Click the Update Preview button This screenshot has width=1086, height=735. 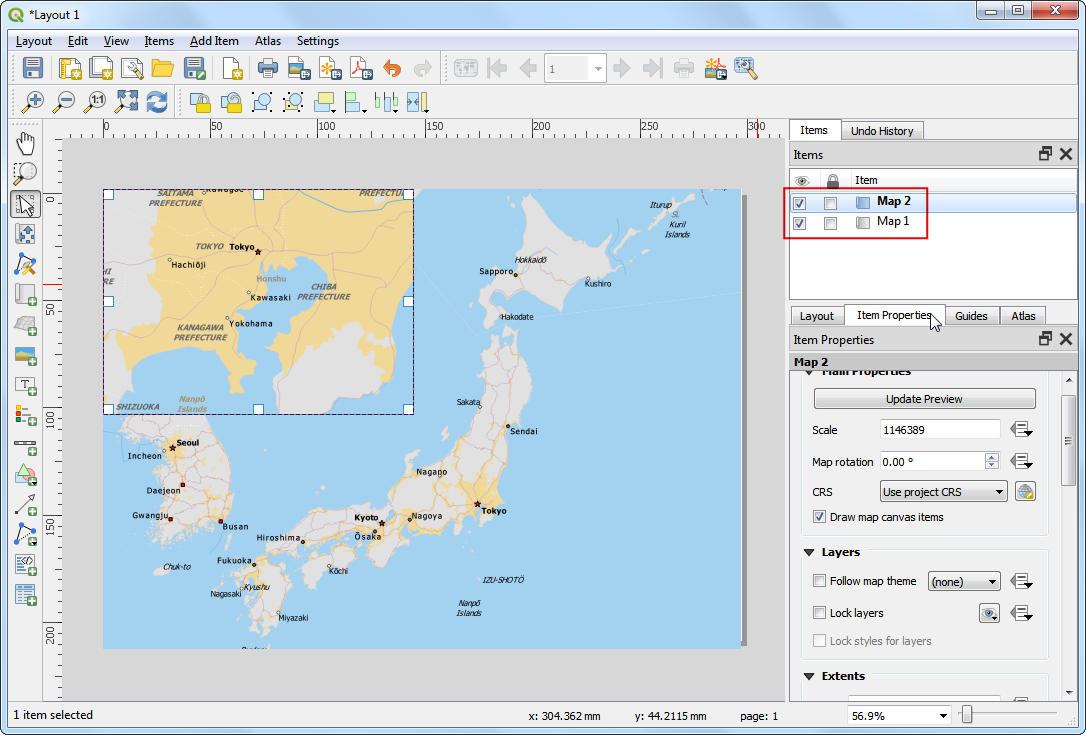coord(923,399)
